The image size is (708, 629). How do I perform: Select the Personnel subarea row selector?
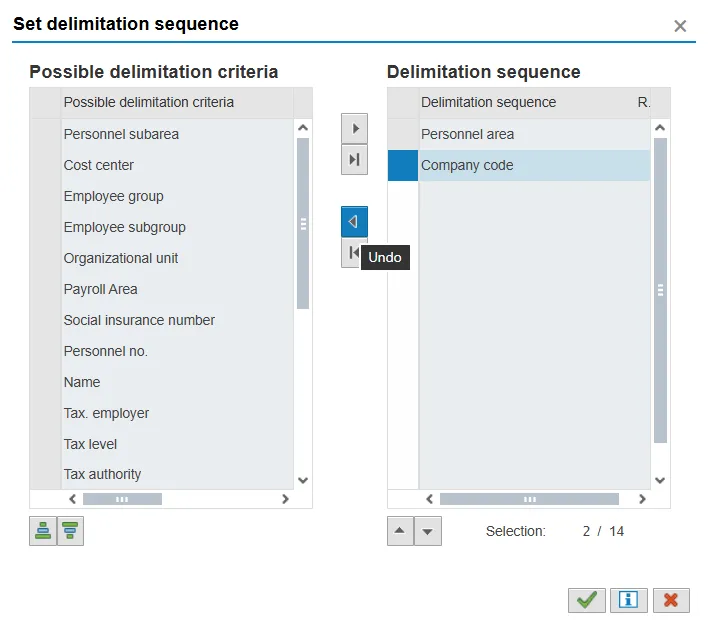(46, 134)
